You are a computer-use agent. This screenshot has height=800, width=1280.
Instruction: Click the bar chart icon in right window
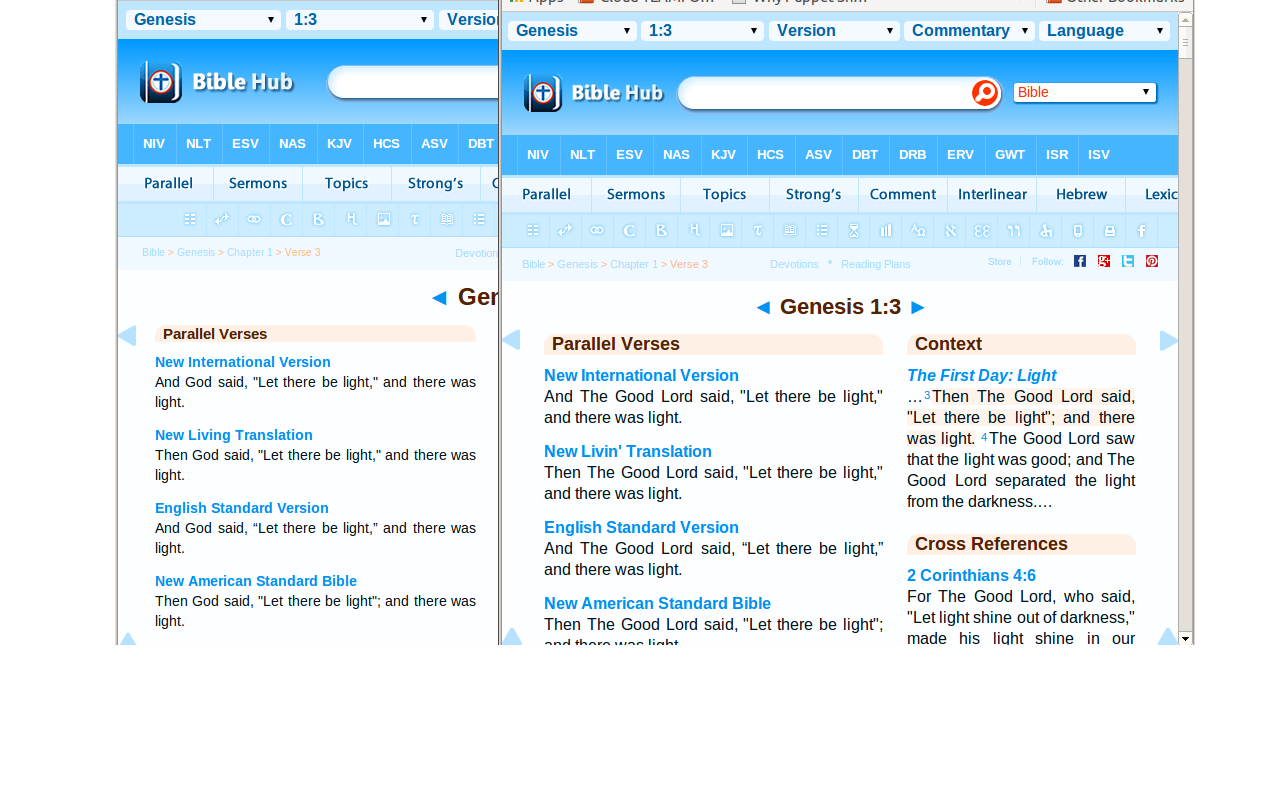pos(885,231)
